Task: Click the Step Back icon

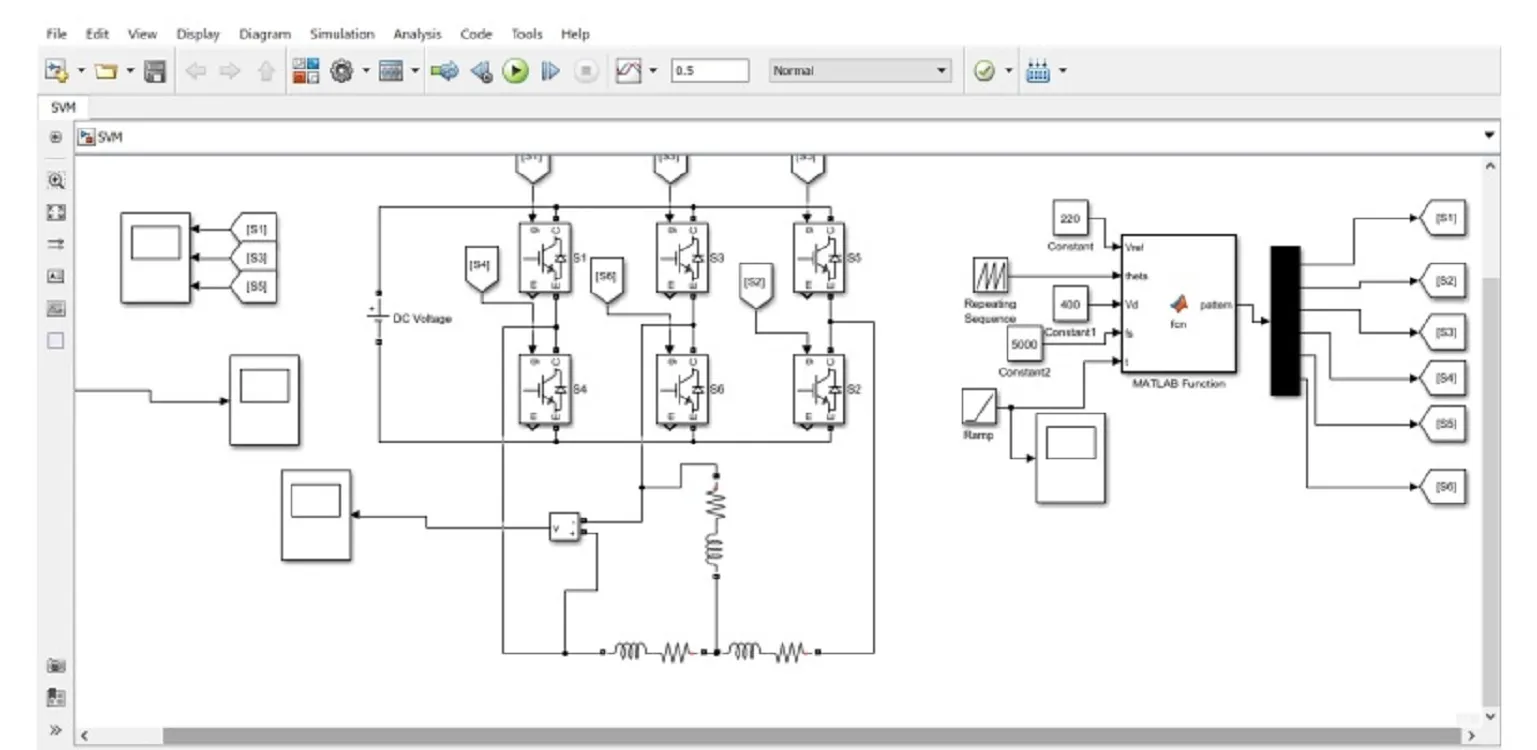Action: tap(481, 71)
